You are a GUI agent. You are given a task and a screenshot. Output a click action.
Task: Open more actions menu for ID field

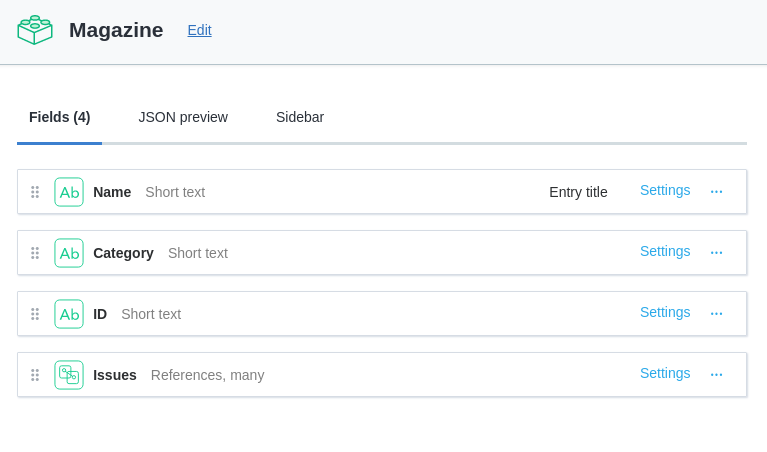(716, 314)
